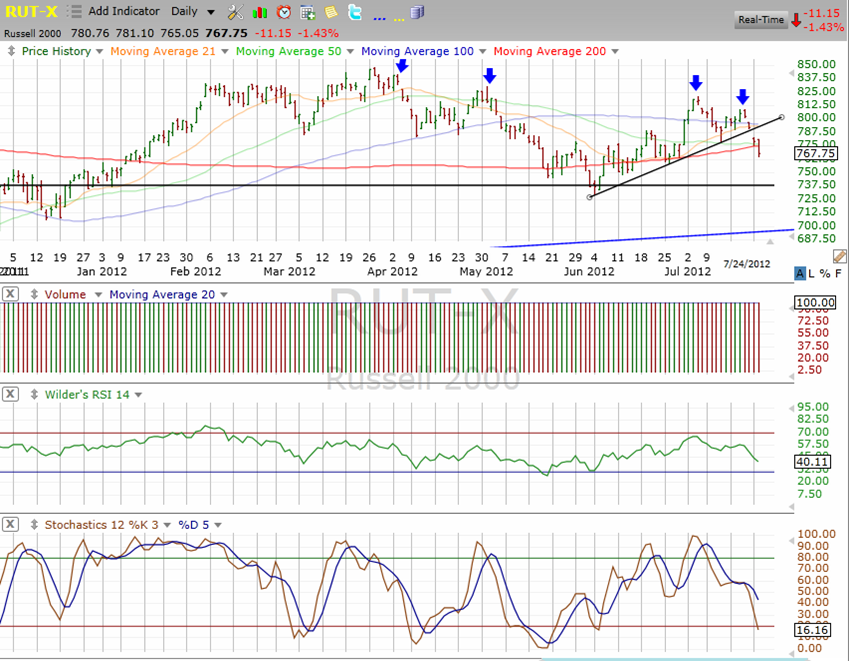Click the move handle left of Wilder's RSI
The width and height of the screenshot is (849, 661).
(34, 395)
